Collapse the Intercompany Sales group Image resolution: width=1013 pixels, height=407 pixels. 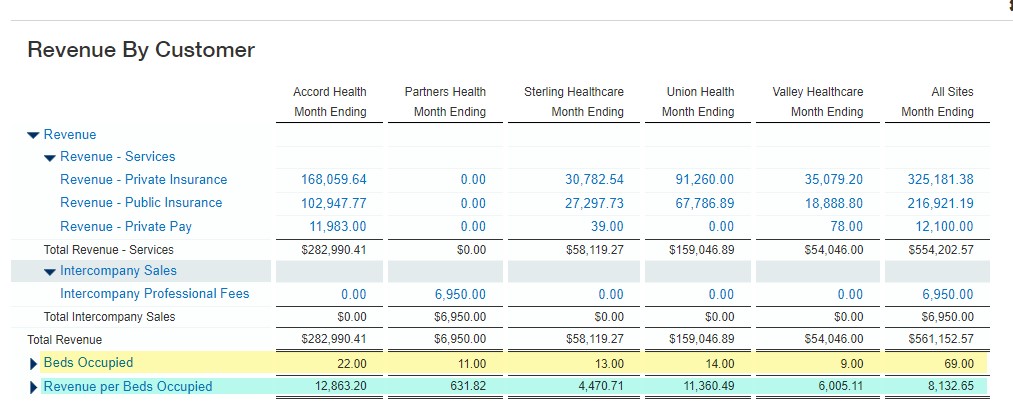pos(50,271)
